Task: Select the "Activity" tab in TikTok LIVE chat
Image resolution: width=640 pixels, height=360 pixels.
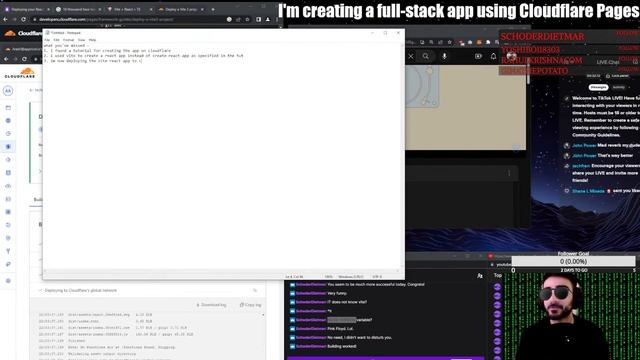Action: (618, 87)
